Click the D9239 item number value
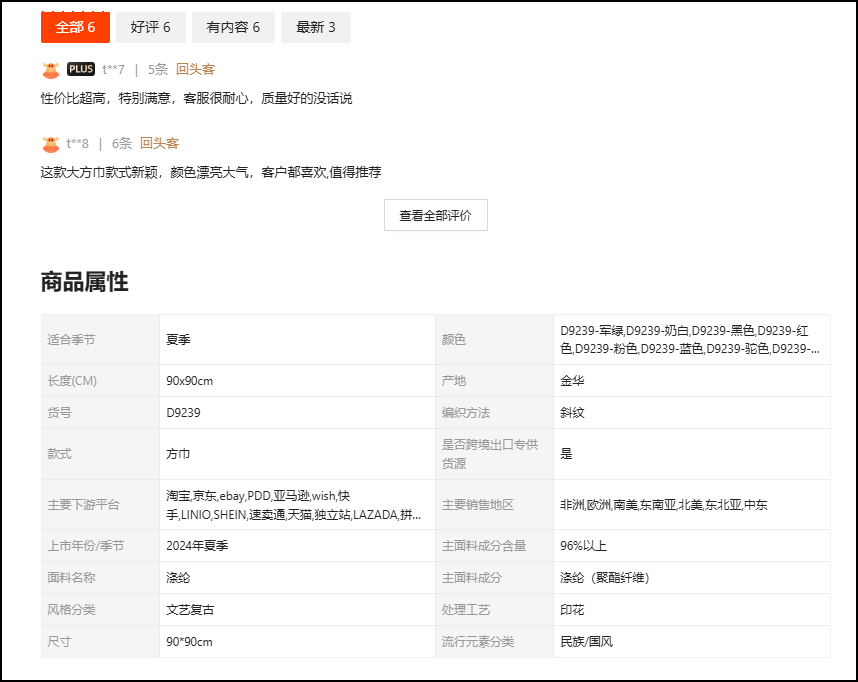Image resolution: width=858 pixels, height=682 pixels. tap(183, 413)
